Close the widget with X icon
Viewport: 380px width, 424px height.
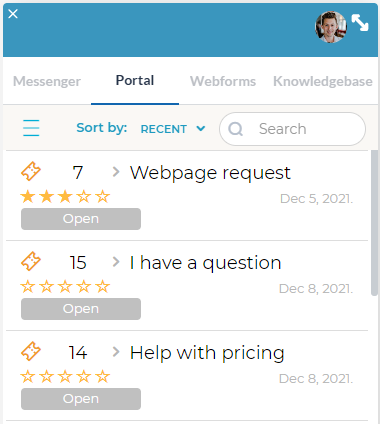click(x=13, y=14)
